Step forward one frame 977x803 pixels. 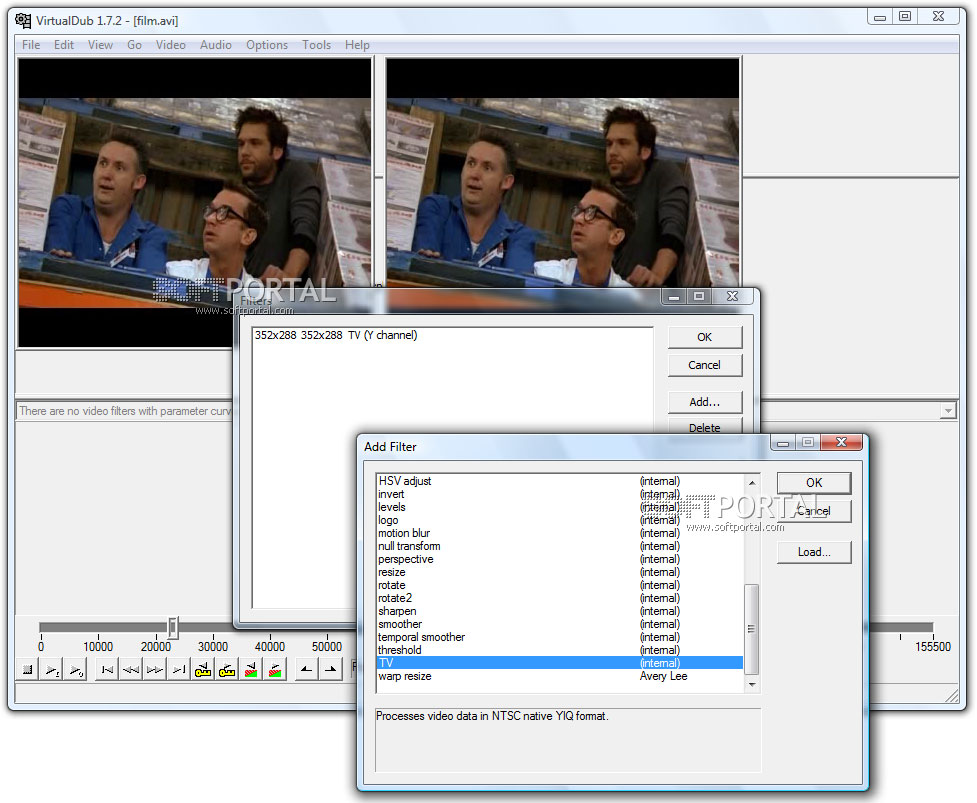point(155,670)
